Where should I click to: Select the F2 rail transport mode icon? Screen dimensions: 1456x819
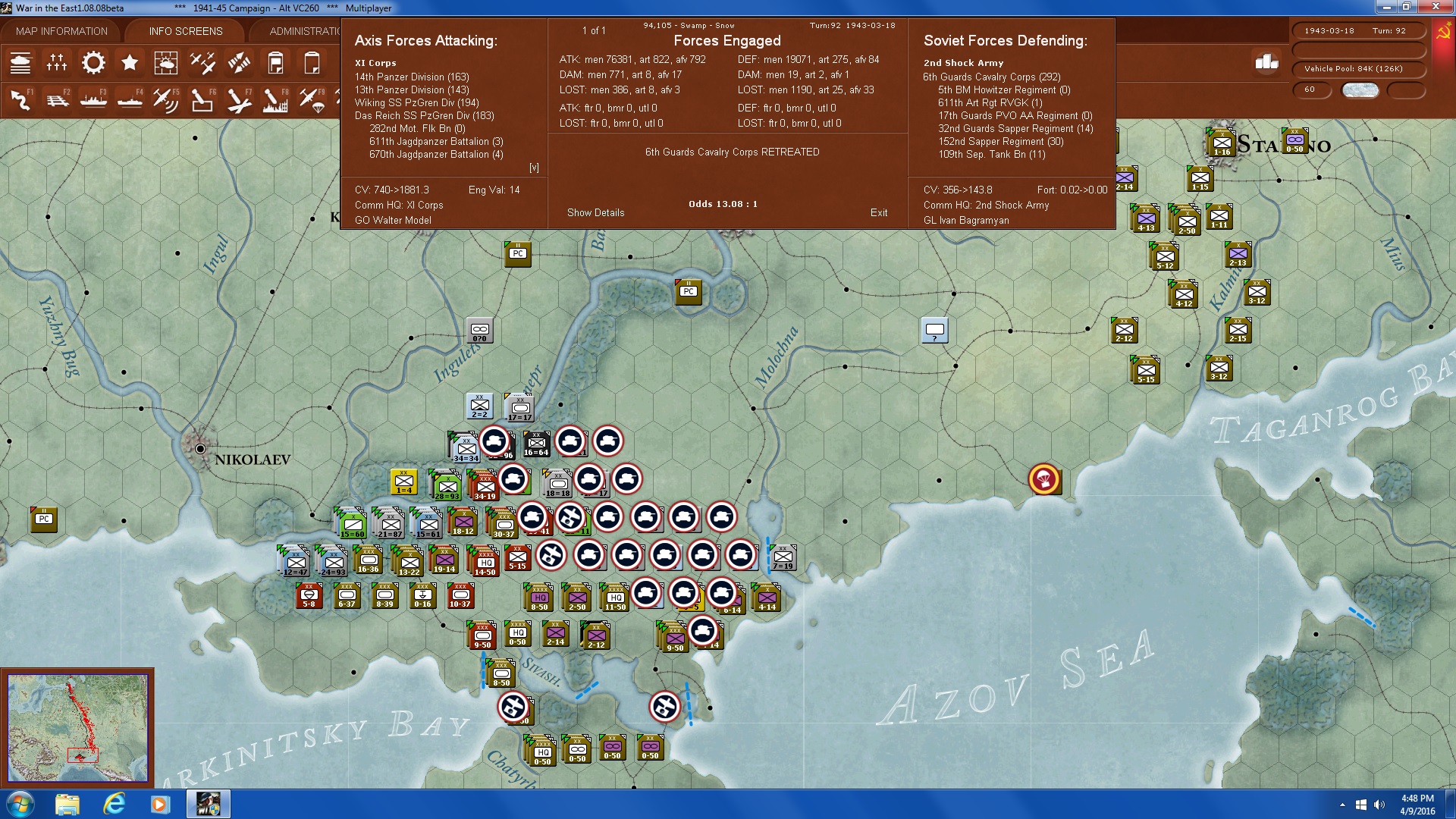click(57, 99)
